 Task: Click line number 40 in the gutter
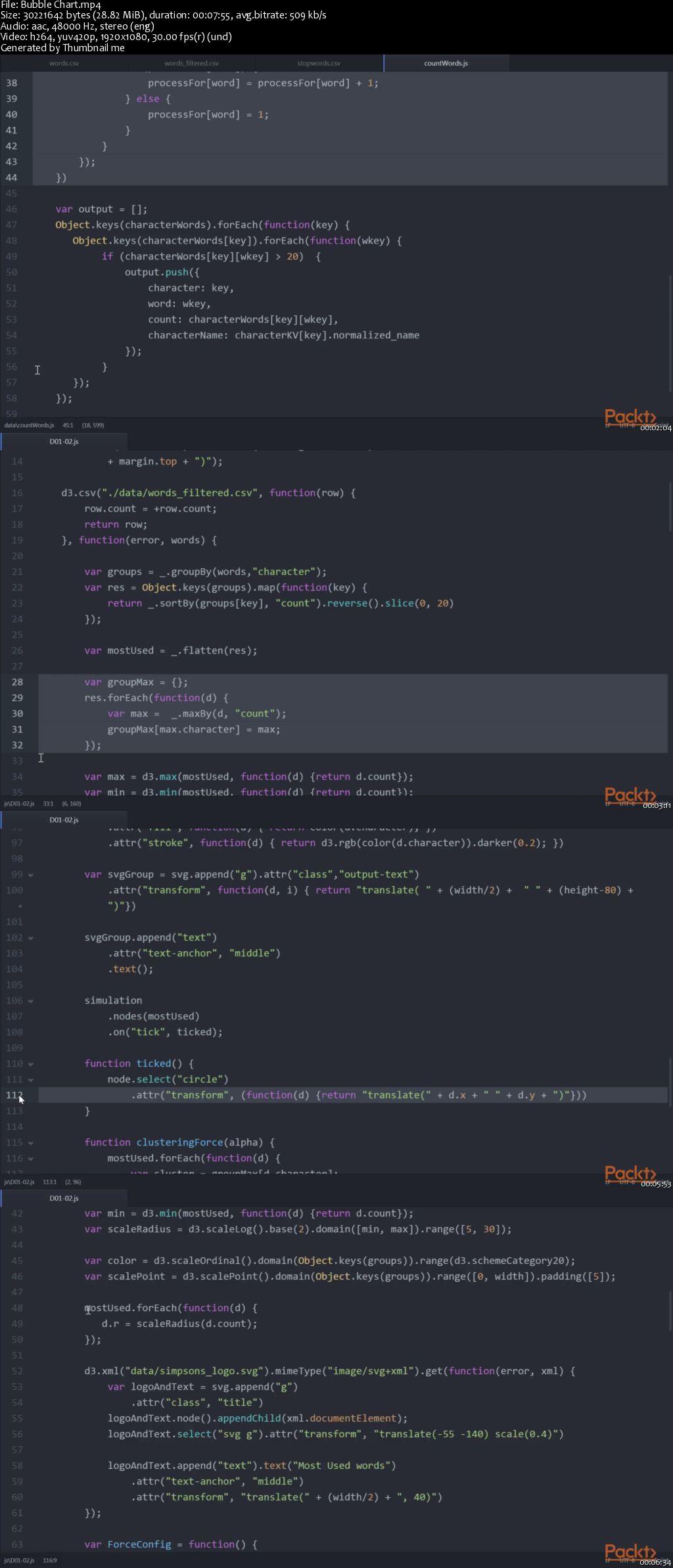(12, 114)
